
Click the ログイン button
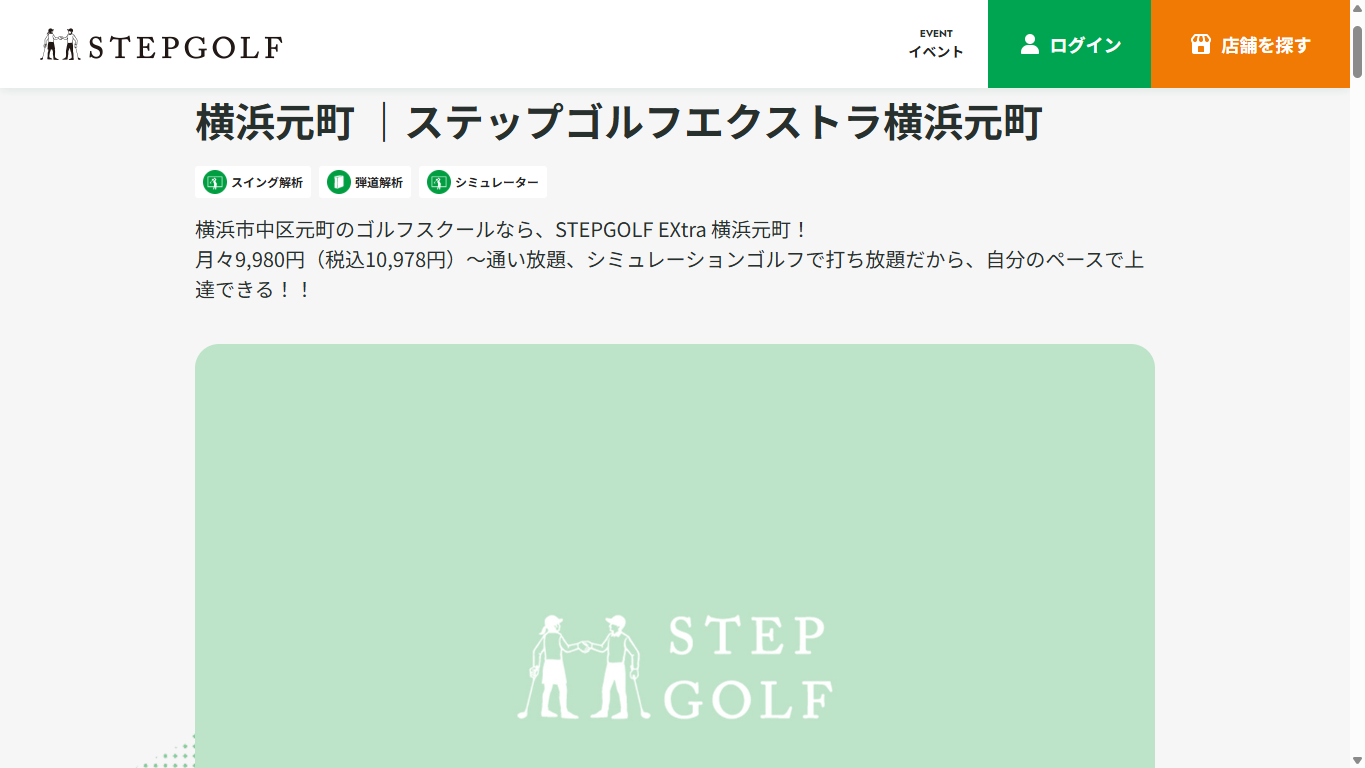pos(1069,44)
